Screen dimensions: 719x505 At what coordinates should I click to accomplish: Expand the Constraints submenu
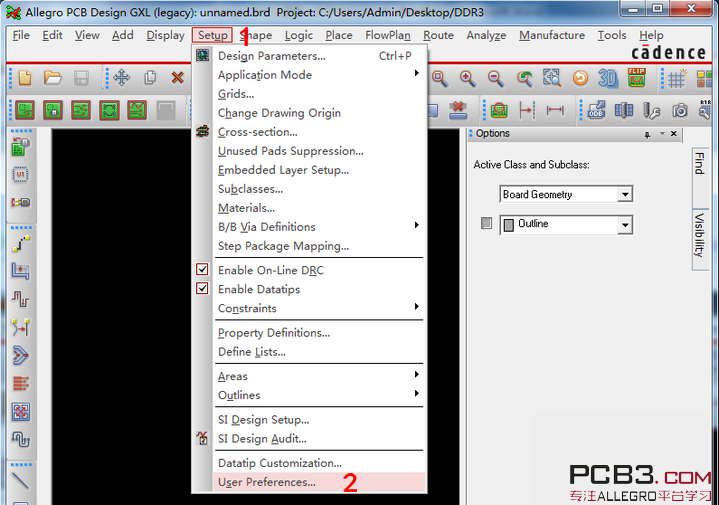pos(416,306)
